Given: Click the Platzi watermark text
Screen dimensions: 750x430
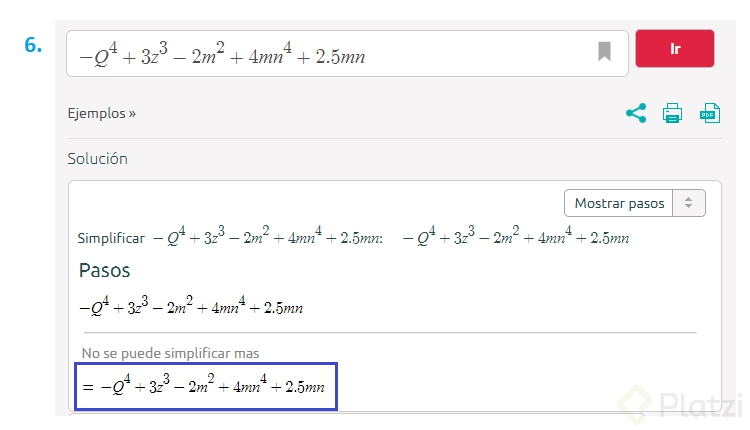Looking at the screenshot, I should pyautogui.click(x=699, y=404).
